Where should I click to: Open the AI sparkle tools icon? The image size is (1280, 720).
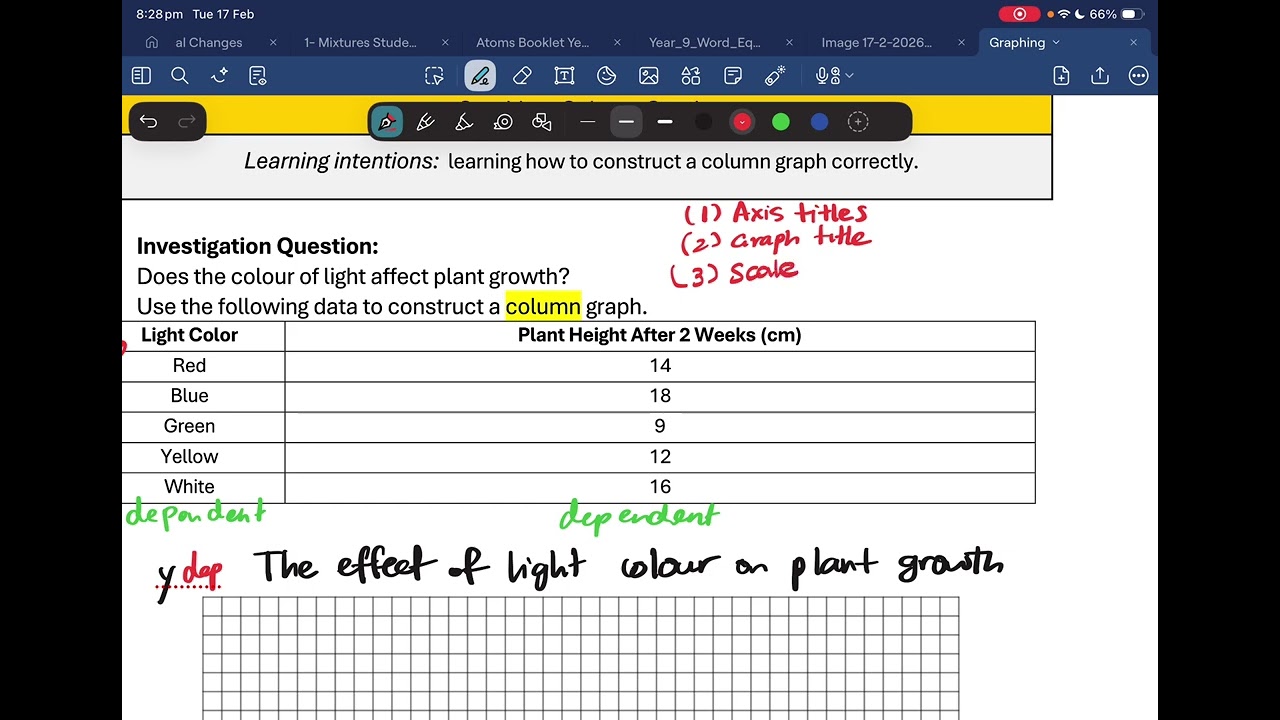tap(219, 76)
